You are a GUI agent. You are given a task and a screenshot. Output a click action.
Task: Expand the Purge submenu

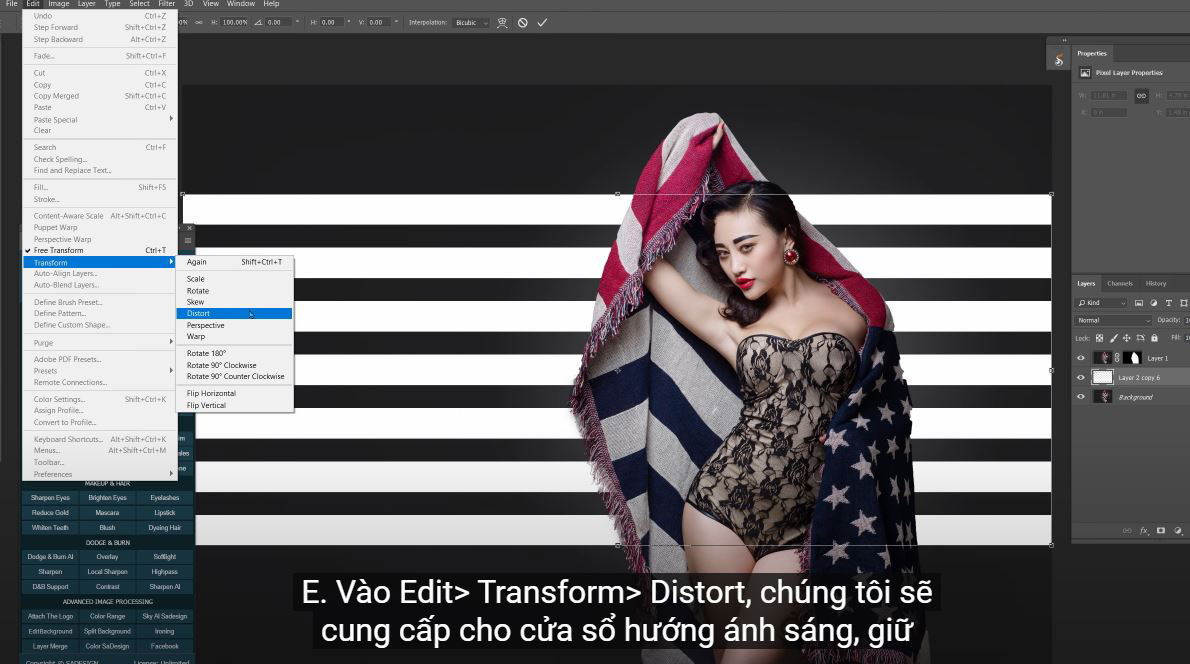click(x=100, y=343)
